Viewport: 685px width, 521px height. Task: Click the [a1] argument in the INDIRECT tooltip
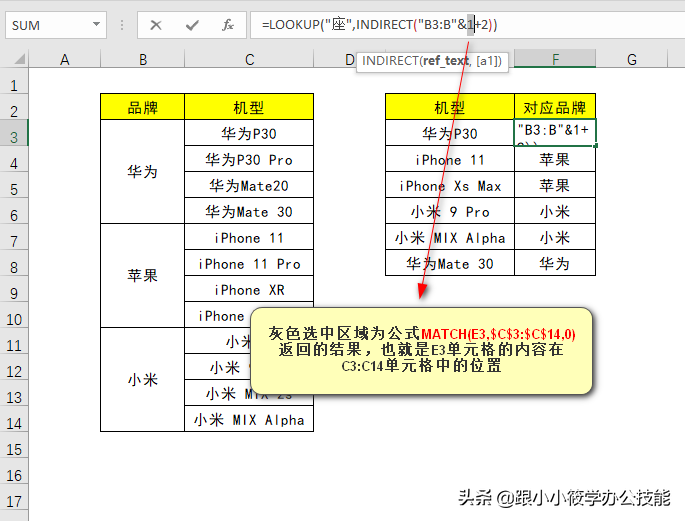tap(489, 61)
